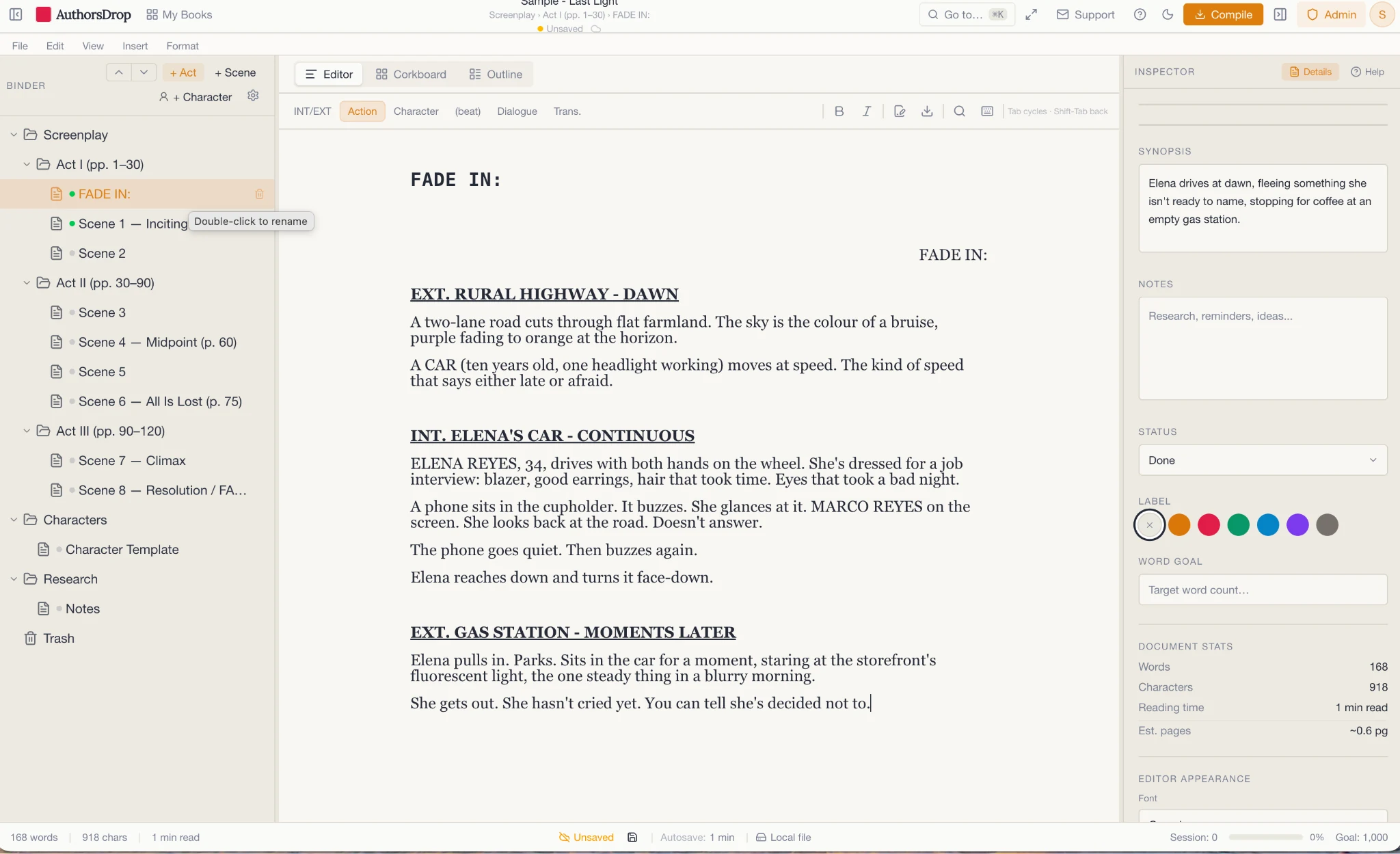The height and width of the screenshot is (854, 1400).
Task: Click the download icon in editor toolbar
Action: pos(927,111)
